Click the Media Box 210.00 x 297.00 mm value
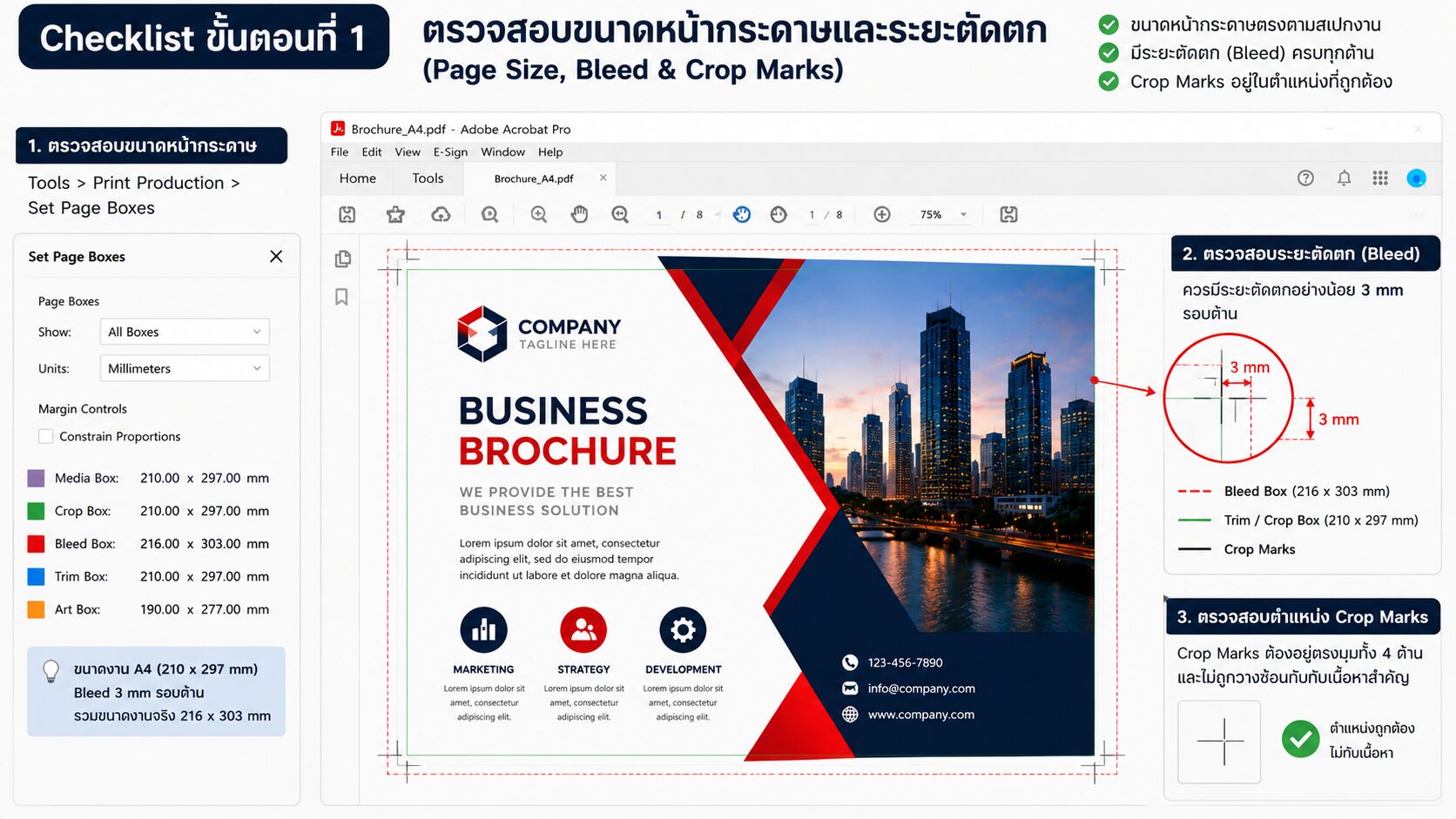The width and height of the screenshot is (1456, 819). pyautogui.click(x=205, y=478)
